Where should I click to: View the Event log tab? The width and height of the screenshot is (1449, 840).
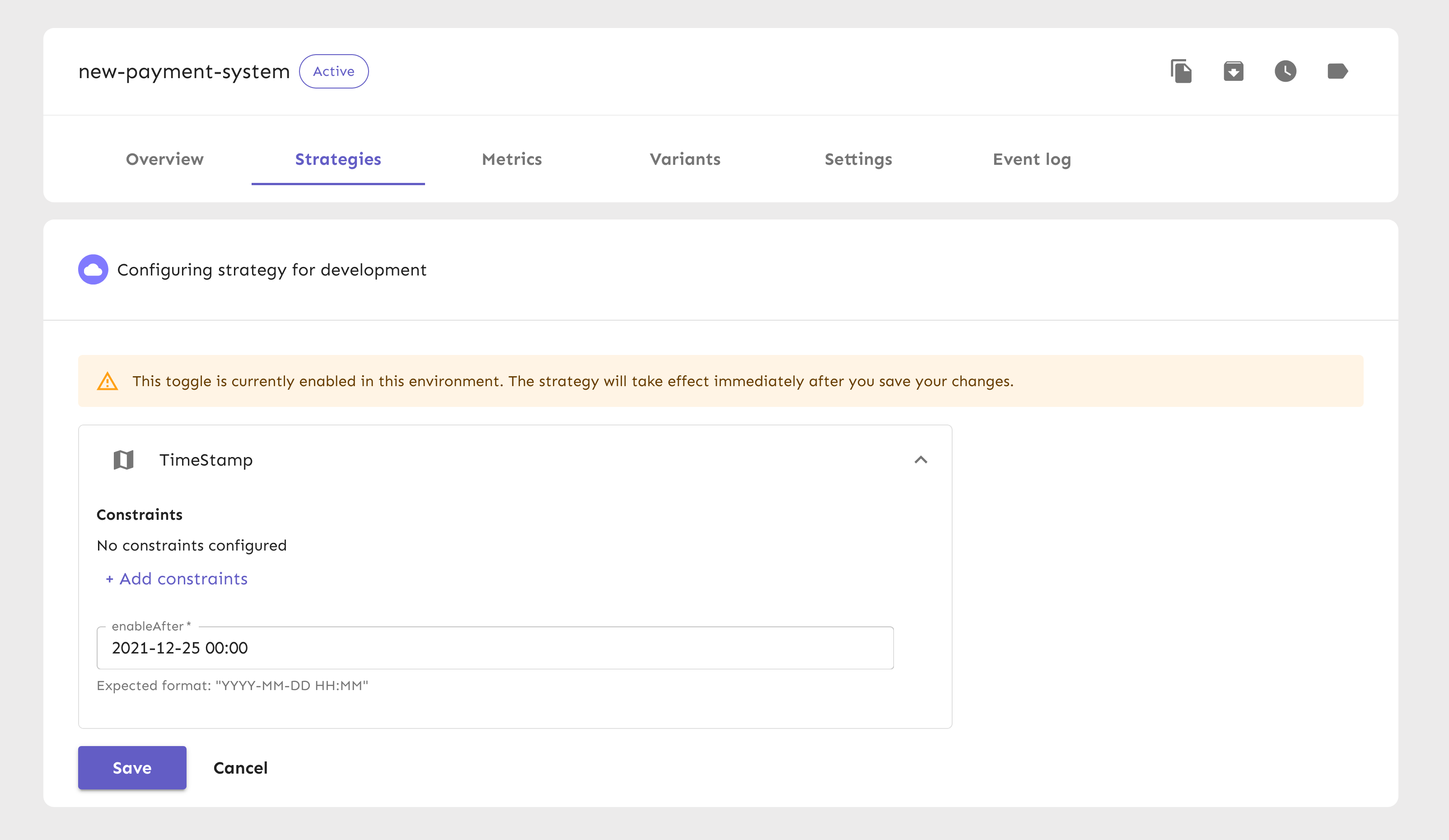pyautogui.click(x=1032, y=159)
